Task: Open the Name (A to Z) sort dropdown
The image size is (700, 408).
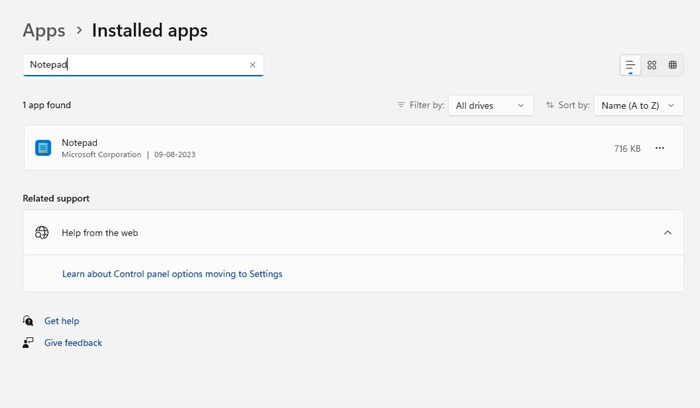Action: [x=638, y=105]
